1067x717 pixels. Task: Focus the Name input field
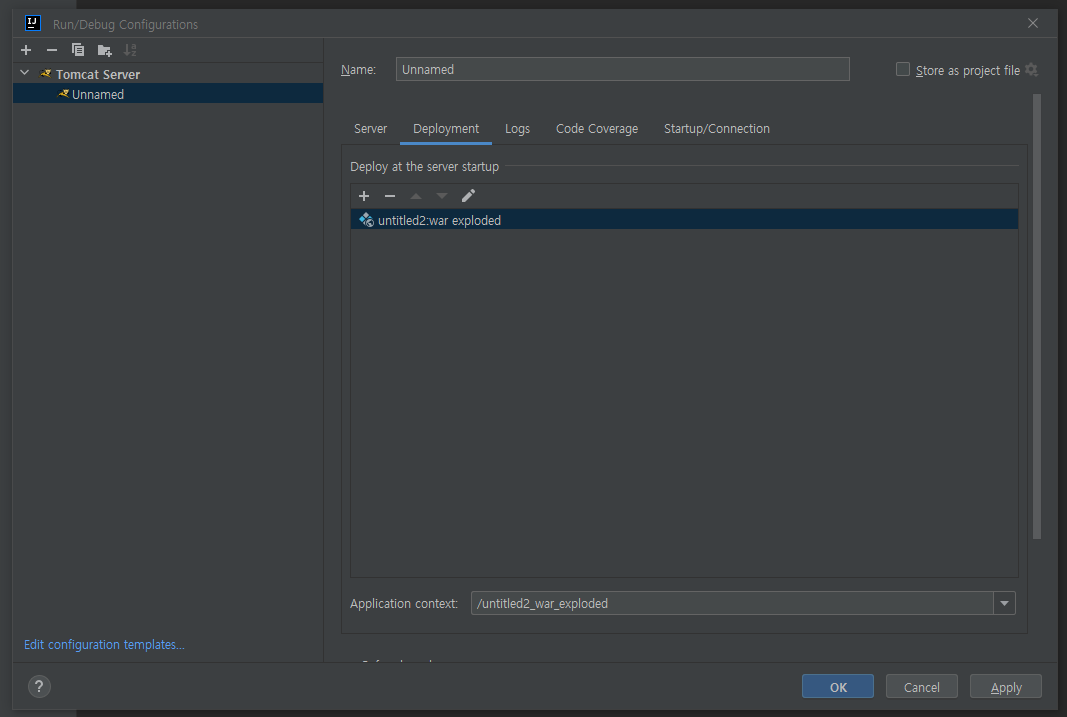(x=623, y=69)
